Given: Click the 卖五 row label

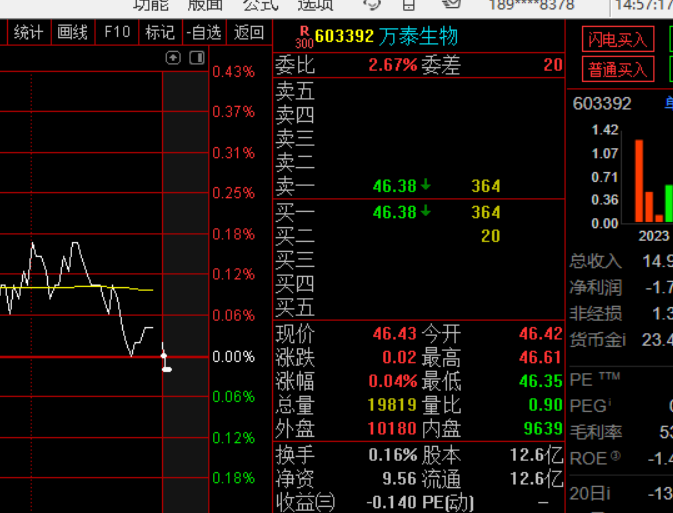Looking at the screenshot, I should pos(295,91).
